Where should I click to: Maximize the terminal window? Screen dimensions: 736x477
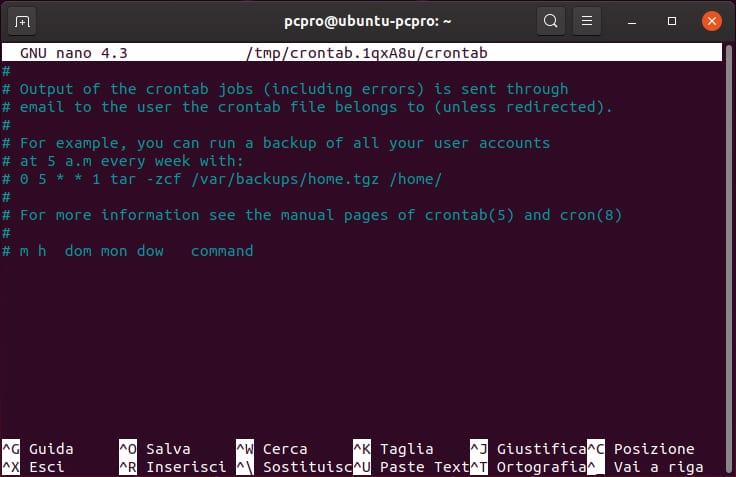coord(672,20)
